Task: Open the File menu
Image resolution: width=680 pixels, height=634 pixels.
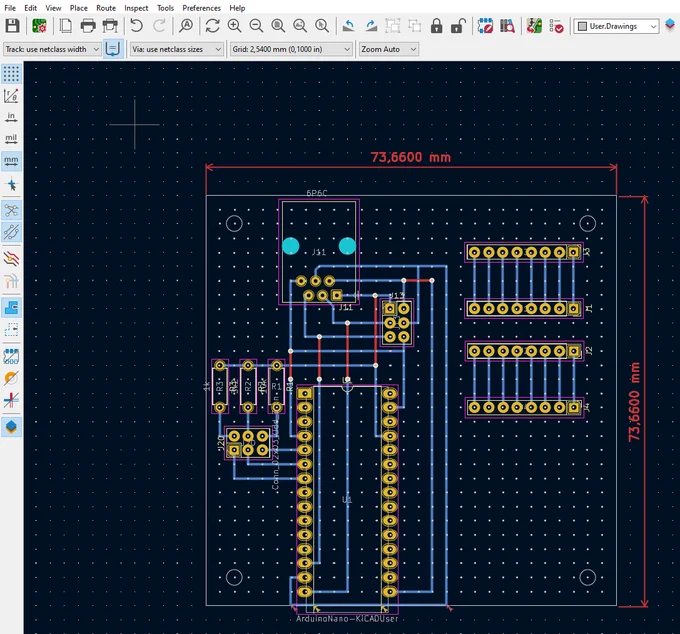Action: coord(10,8)
